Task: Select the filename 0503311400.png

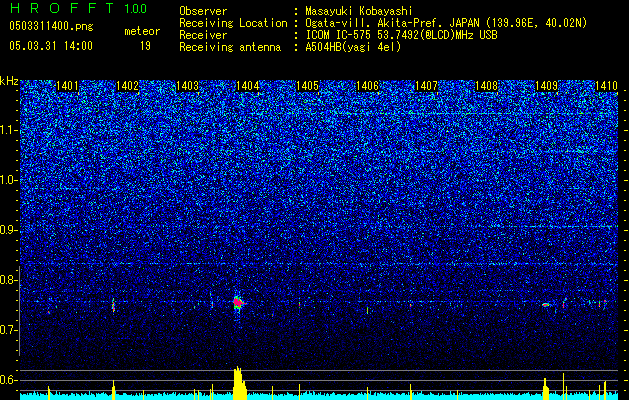Action: [51, 26]
